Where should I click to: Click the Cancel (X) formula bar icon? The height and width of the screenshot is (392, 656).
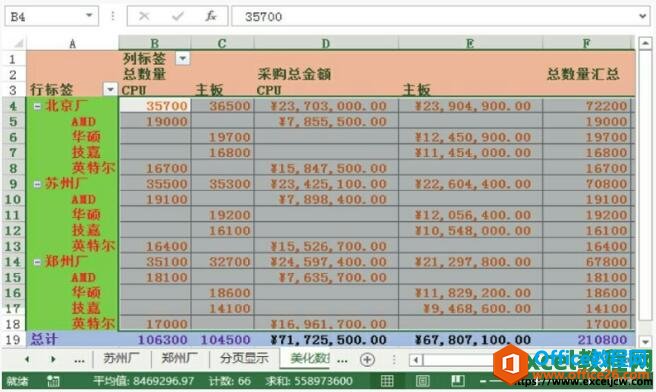point(144,16)
